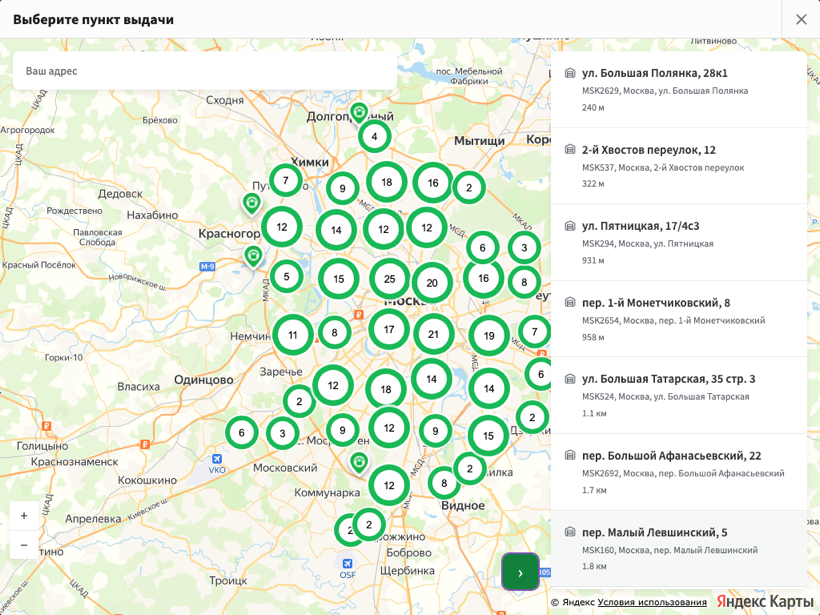Open the map cluster marked 11
This screenshot has width=820, height=615.
pyautogui.click(x=293, y=335)
